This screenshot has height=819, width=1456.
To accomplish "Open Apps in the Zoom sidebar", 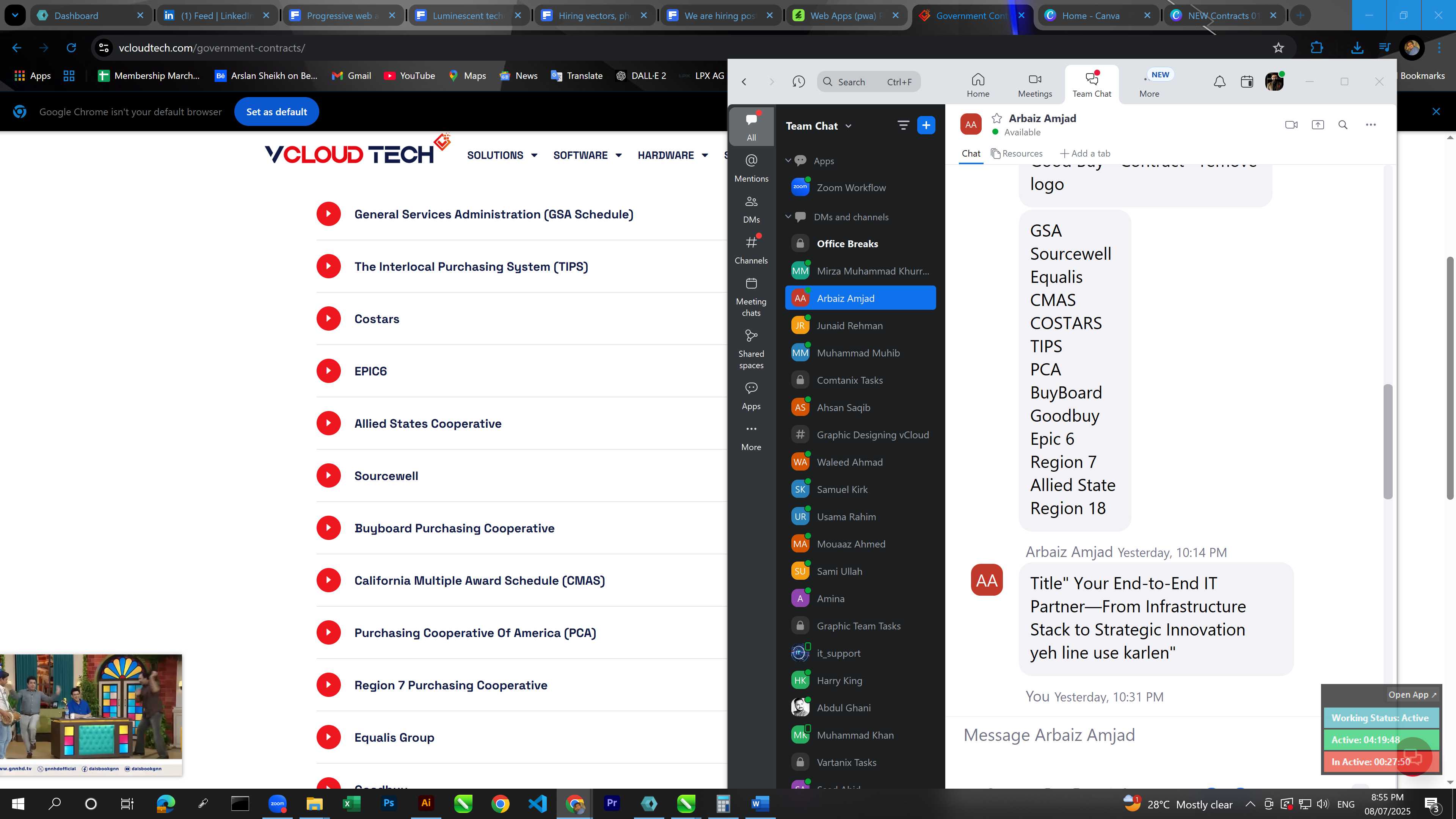I will [x=751, y=395].
